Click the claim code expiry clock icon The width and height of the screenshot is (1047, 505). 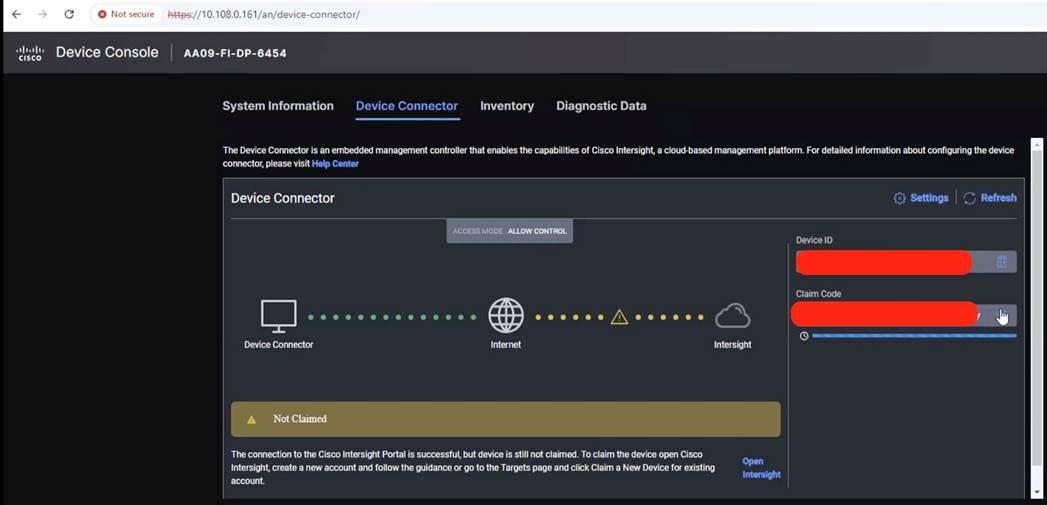[x=804, y=336]
